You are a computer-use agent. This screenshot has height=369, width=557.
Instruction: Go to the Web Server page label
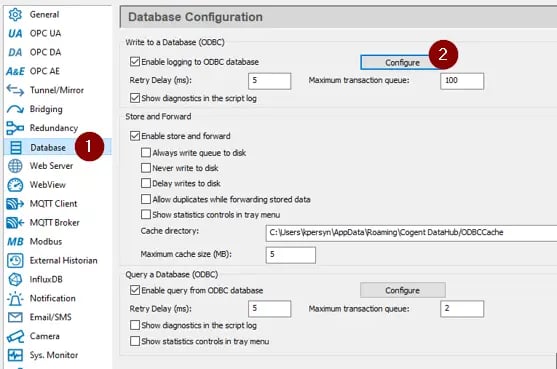(52, 166)
